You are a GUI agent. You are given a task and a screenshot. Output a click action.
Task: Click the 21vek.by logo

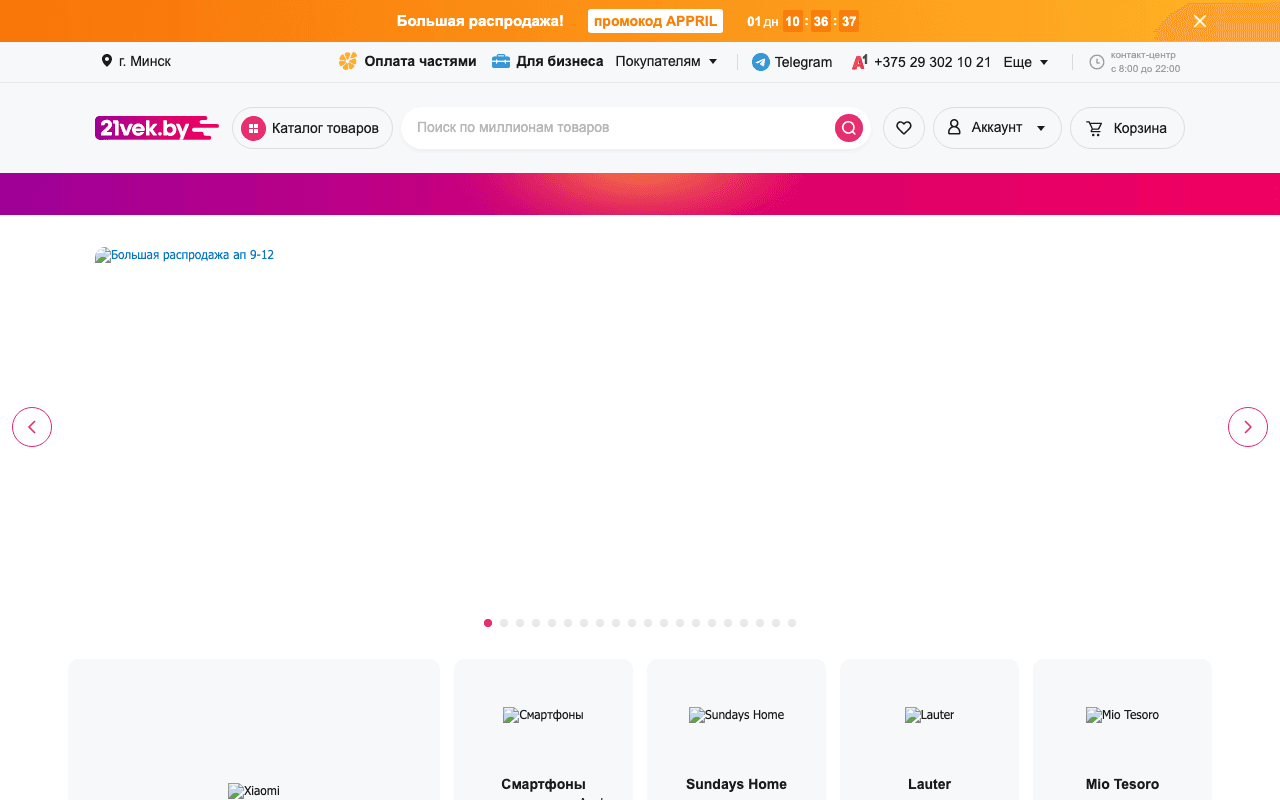click(x=157, y=128)
